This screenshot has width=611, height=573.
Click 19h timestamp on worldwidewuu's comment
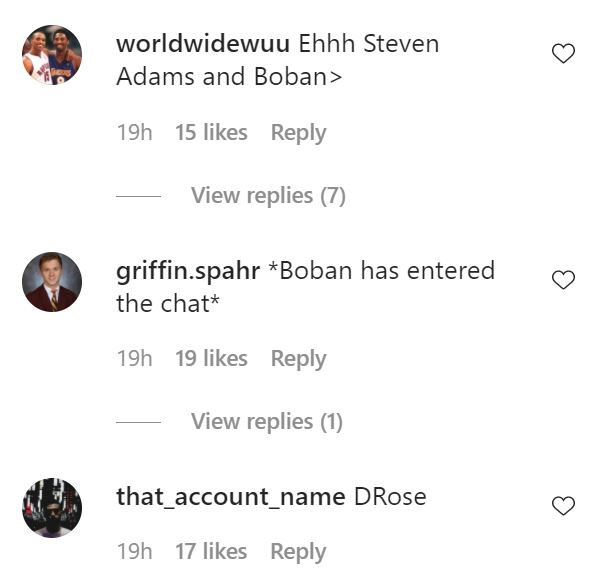tap(134, 133)
